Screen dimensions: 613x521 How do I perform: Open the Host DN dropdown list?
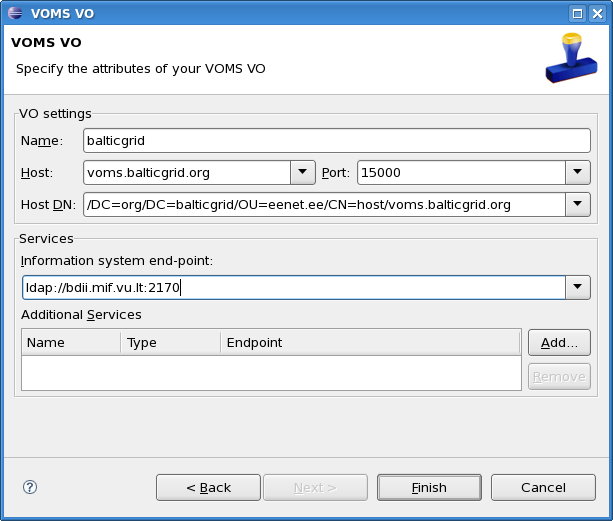pyautogui.click(x=577, y=204)
